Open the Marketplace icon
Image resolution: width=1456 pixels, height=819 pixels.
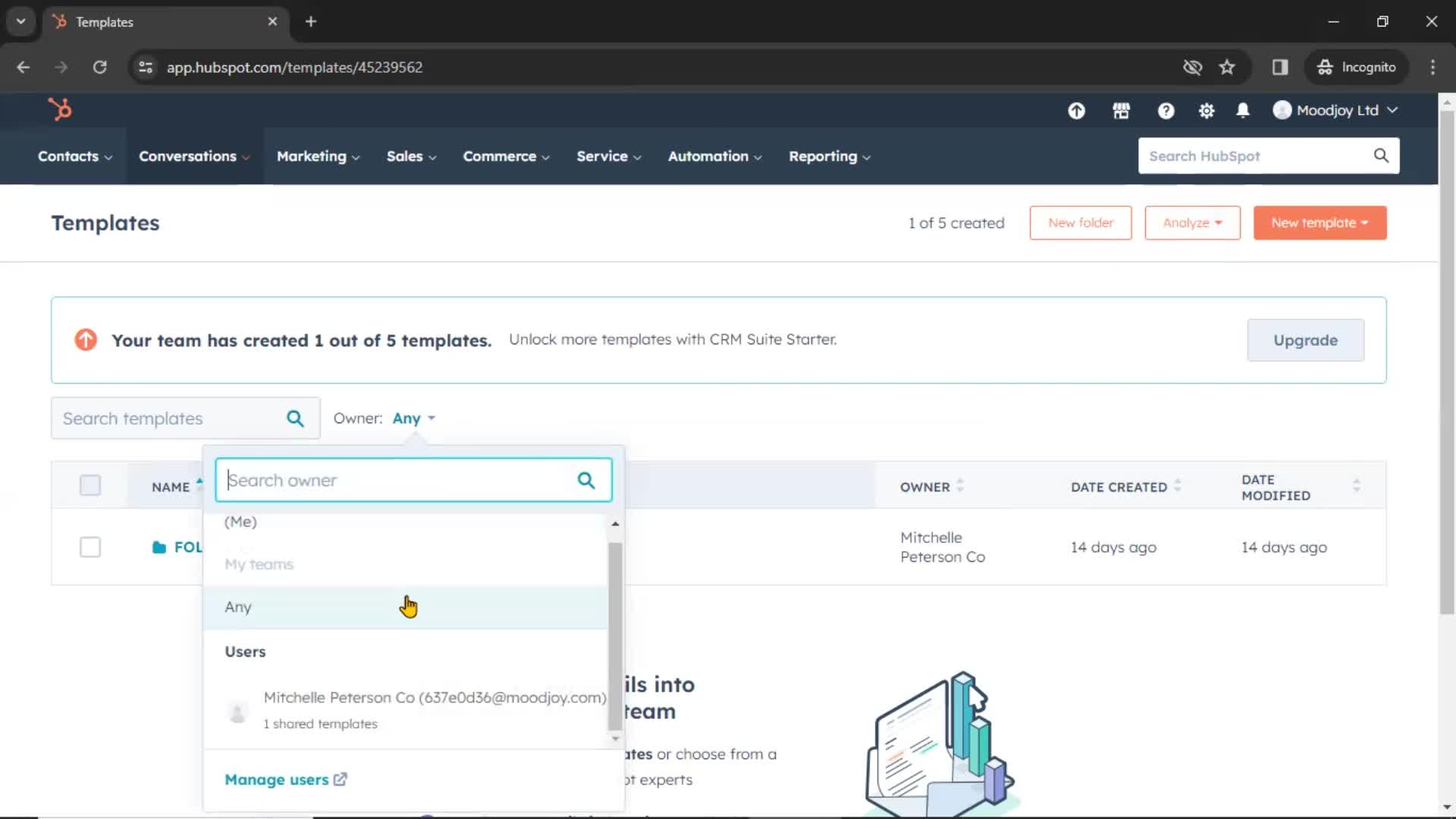(1121, 111)
